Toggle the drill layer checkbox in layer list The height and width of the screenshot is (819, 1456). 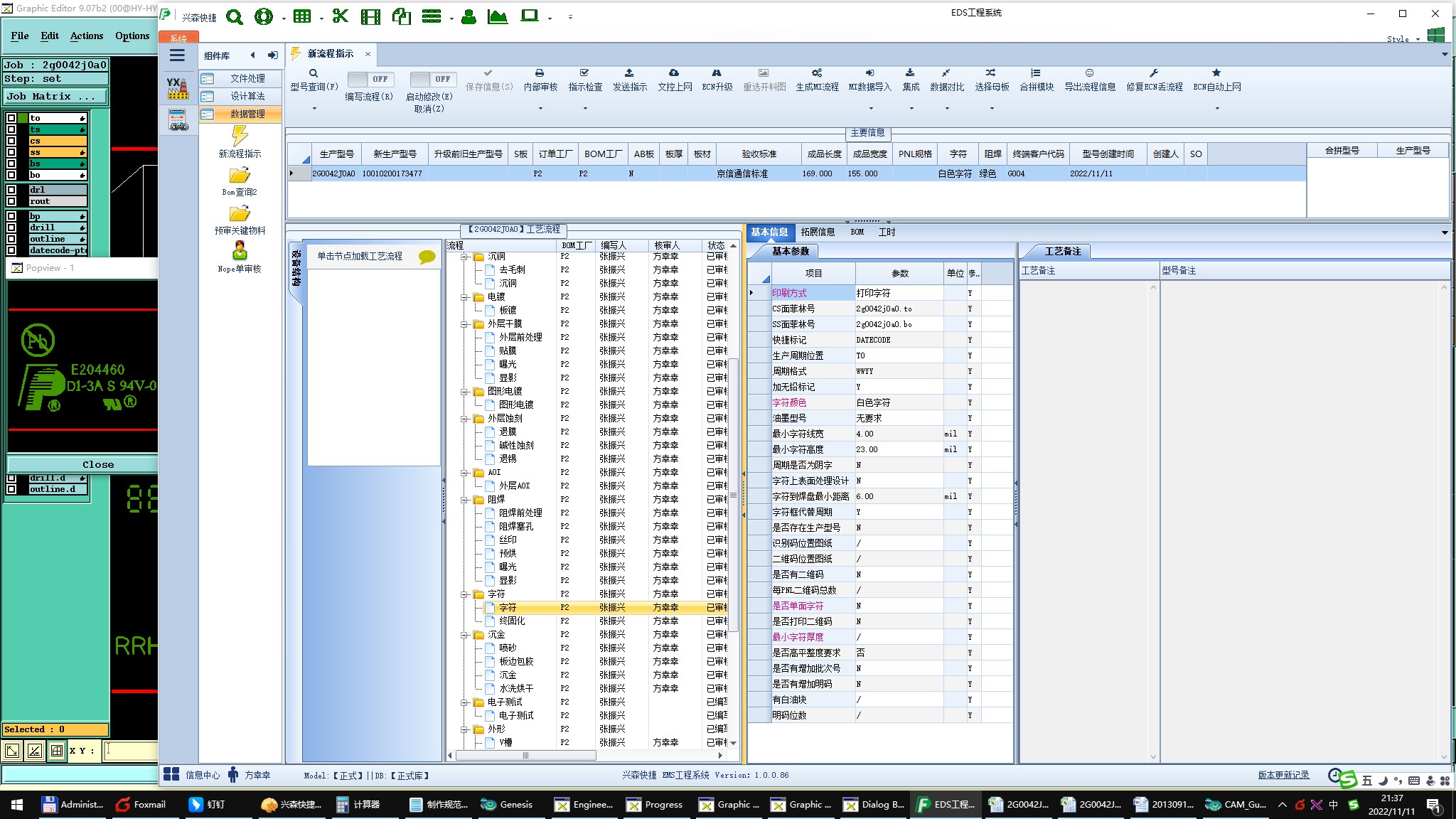coord(11,227)
